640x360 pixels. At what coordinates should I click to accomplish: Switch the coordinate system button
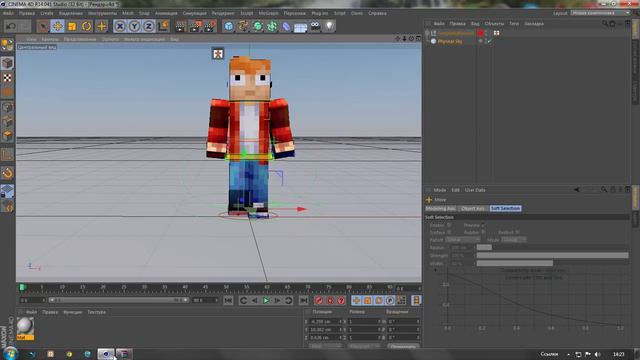point(163,27)
